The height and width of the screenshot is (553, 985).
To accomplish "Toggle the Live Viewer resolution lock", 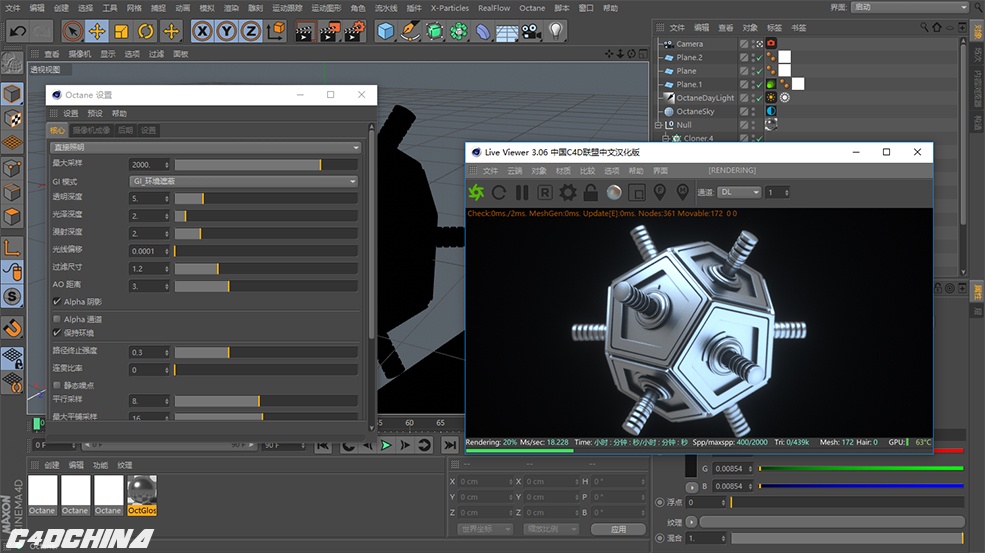I will 590,192.
